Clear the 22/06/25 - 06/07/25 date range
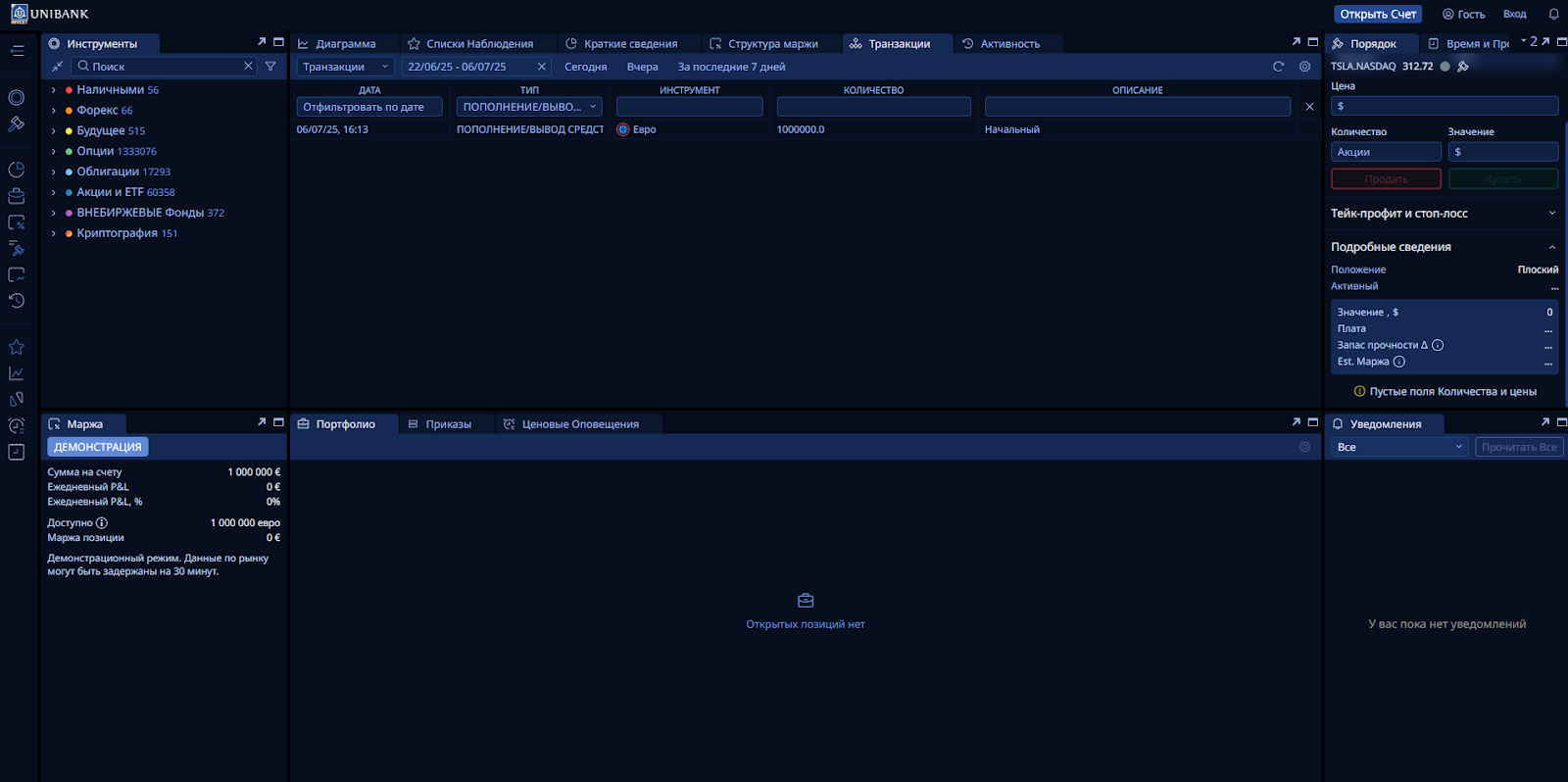This screenshot has height=782, width=1568. coord(541,67)
